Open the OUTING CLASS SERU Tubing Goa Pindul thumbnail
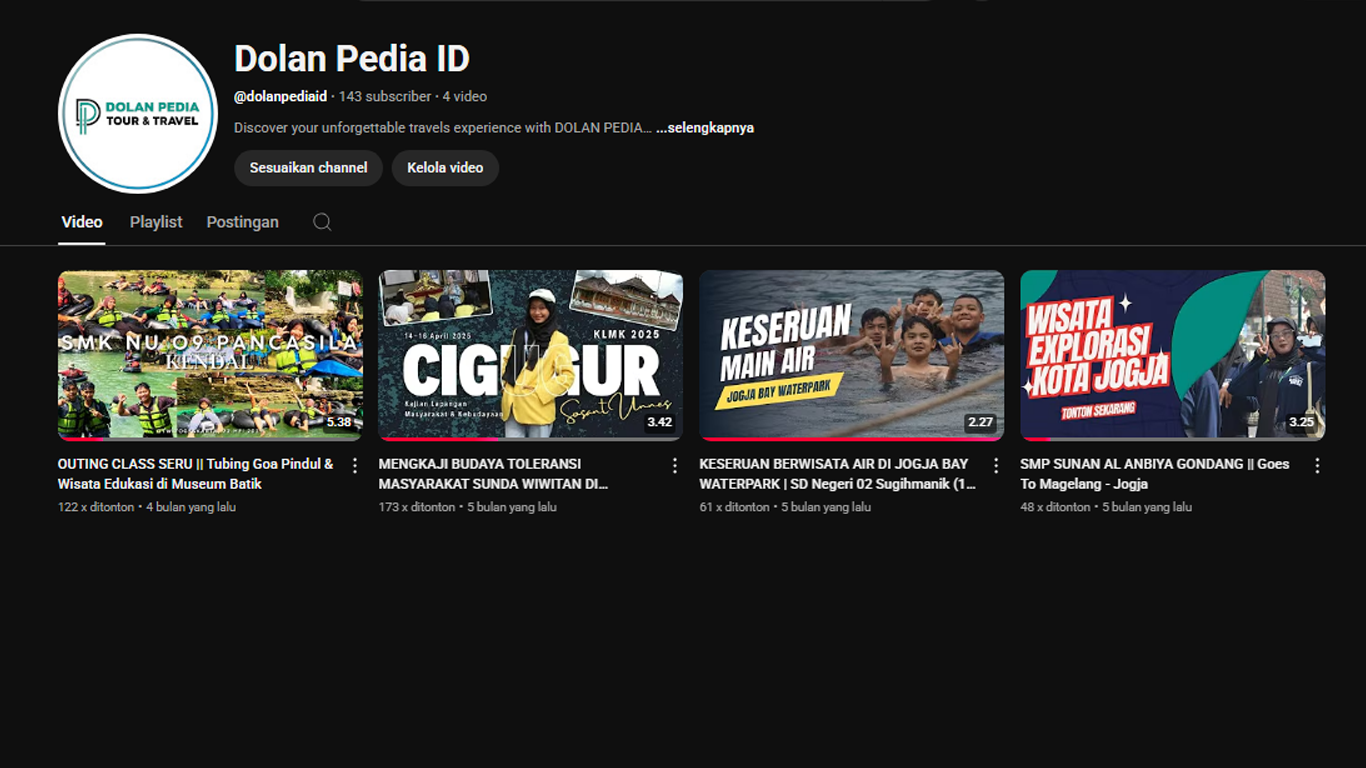 tap(209, 354)
